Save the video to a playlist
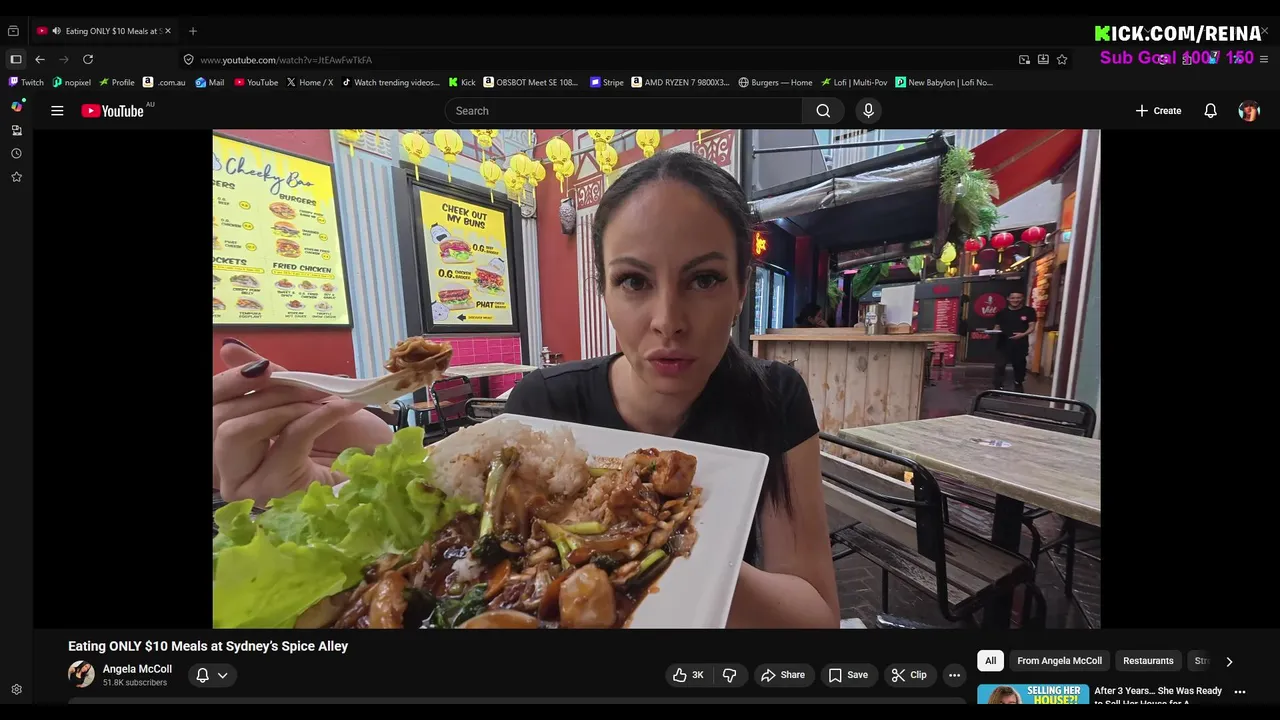1280x720 pixels. click(x=848, y=675)
